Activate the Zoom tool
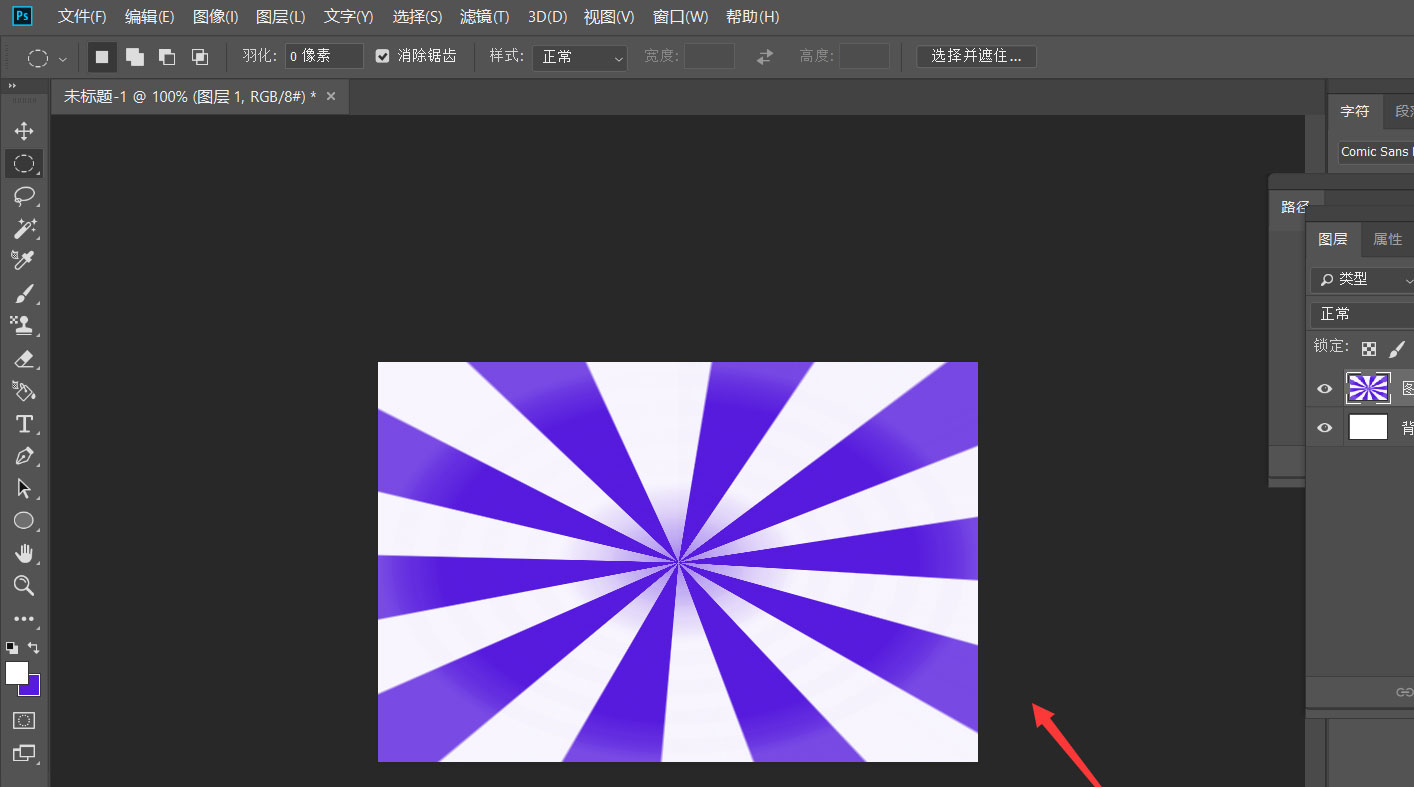 pyautogui.click(x=24, y=586)
